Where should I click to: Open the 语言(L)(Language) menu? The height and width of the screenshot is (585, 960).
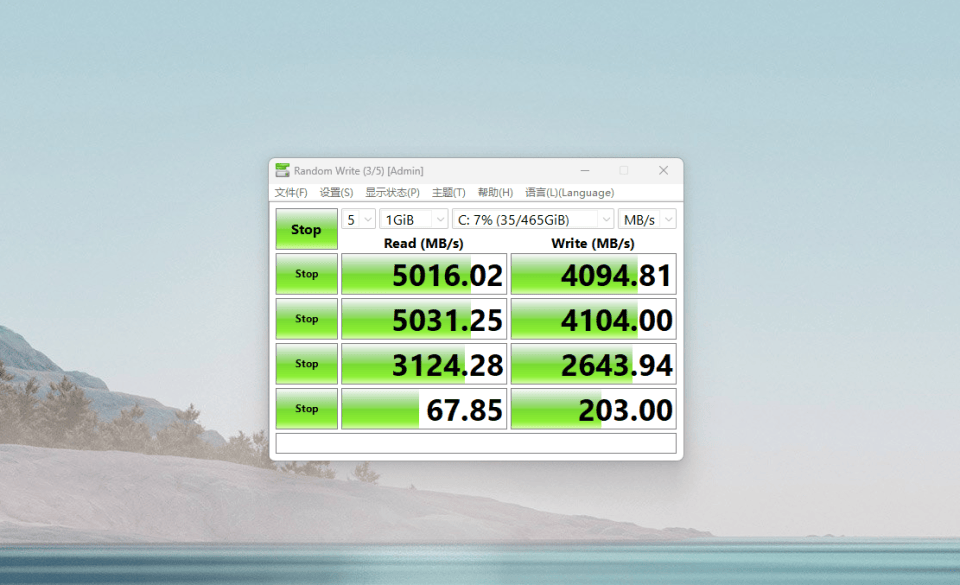pos(569,193)
